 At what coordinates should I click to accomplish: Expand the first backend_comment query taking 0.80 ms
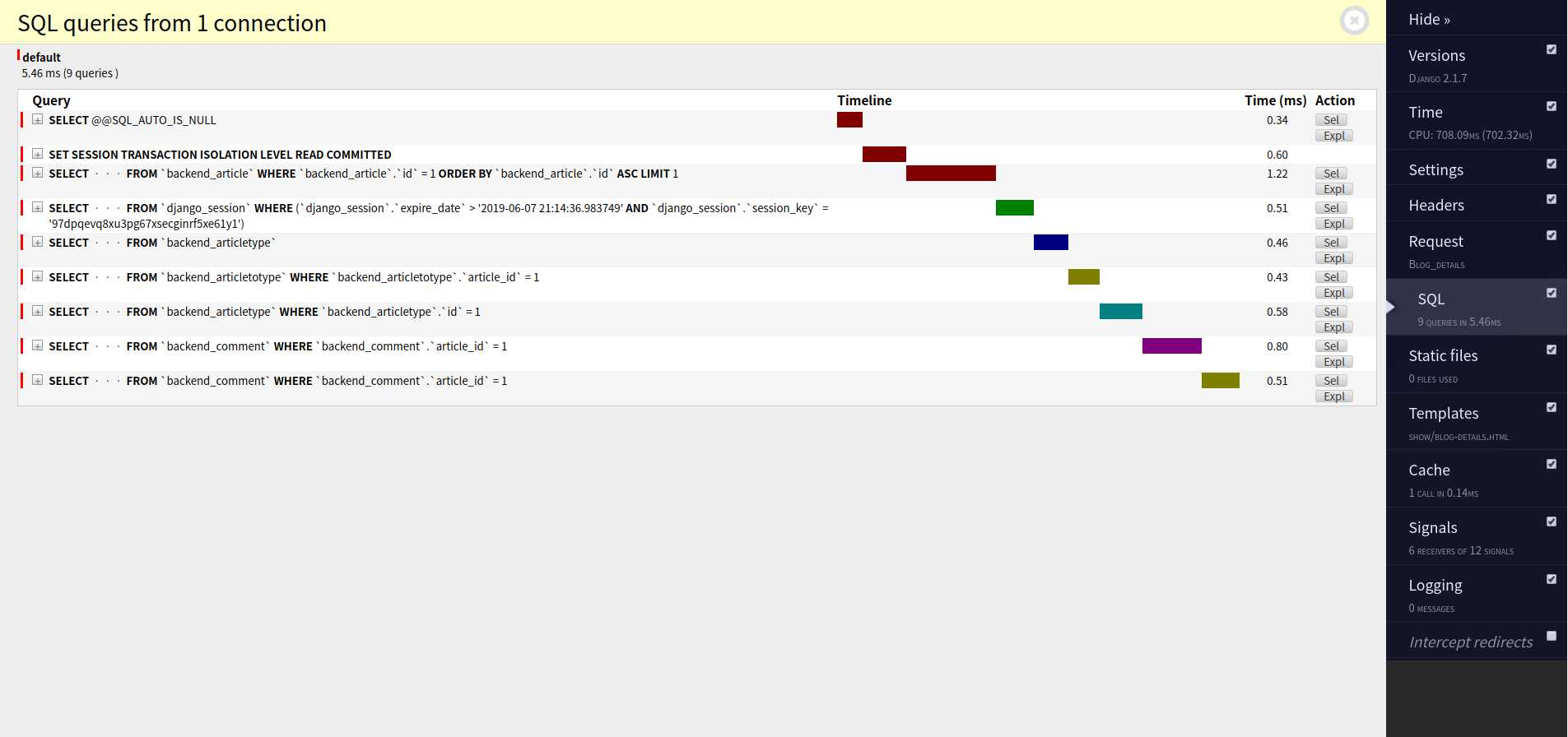[37, 345]
